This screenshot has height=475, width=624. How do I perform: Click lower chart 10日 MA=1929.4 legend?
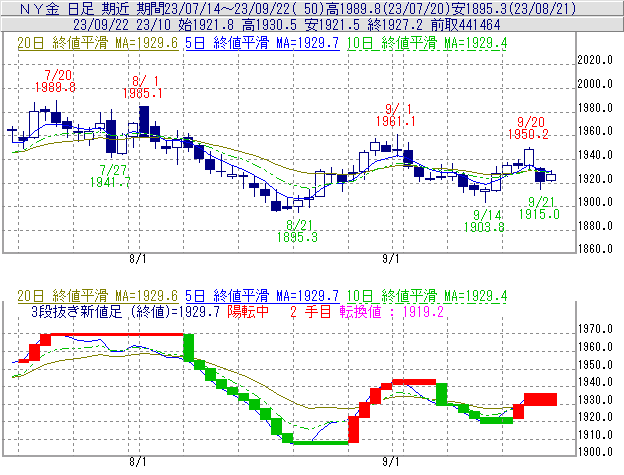[427, 296]
